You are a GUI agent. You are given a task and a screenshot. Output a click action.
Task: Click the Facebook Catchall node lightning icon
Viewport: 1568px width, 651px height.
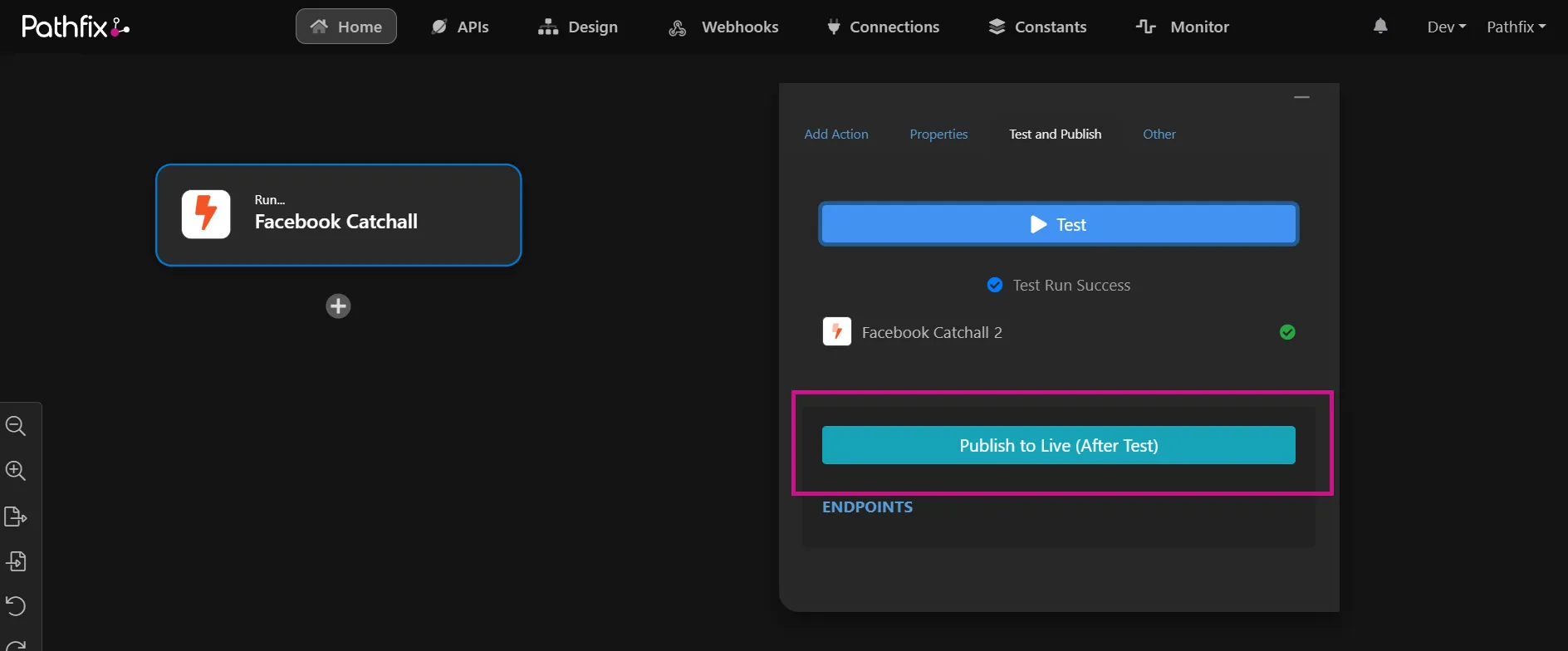(206, 214)
